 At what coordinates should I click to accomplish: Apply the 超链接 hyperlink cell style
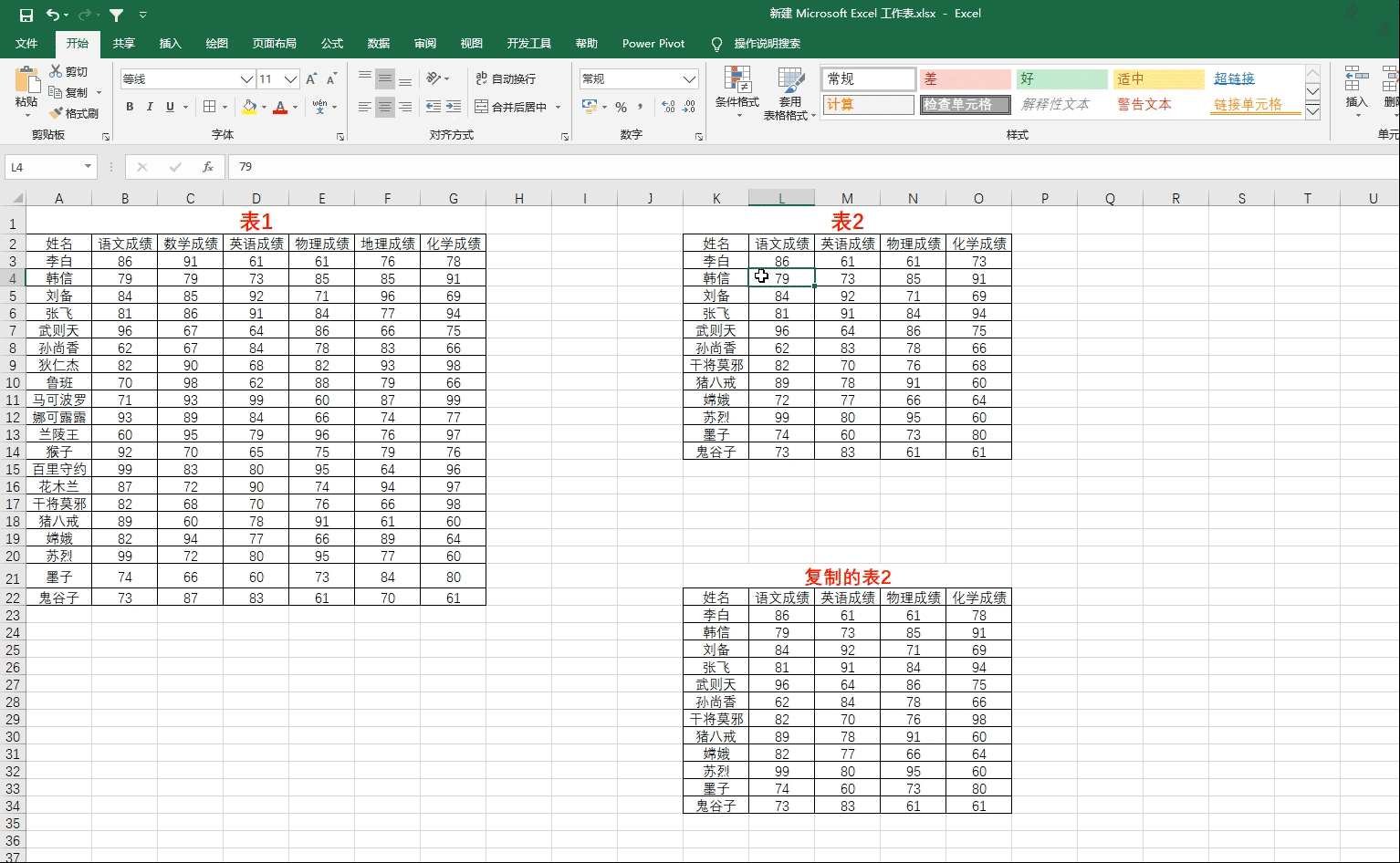[x=1234, y=79]
